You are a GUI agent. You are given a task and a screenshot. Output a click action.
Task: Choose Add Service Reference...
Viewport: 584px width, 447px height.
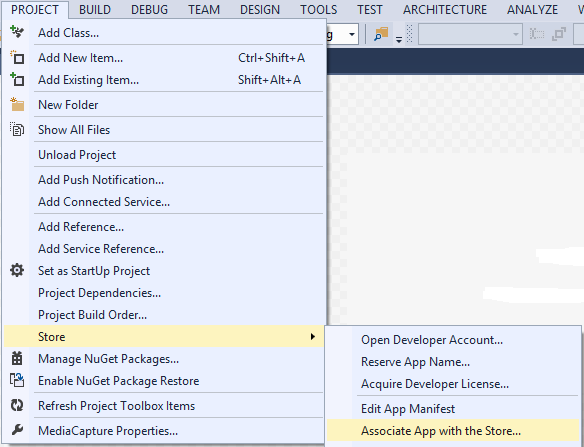point(164,248)
